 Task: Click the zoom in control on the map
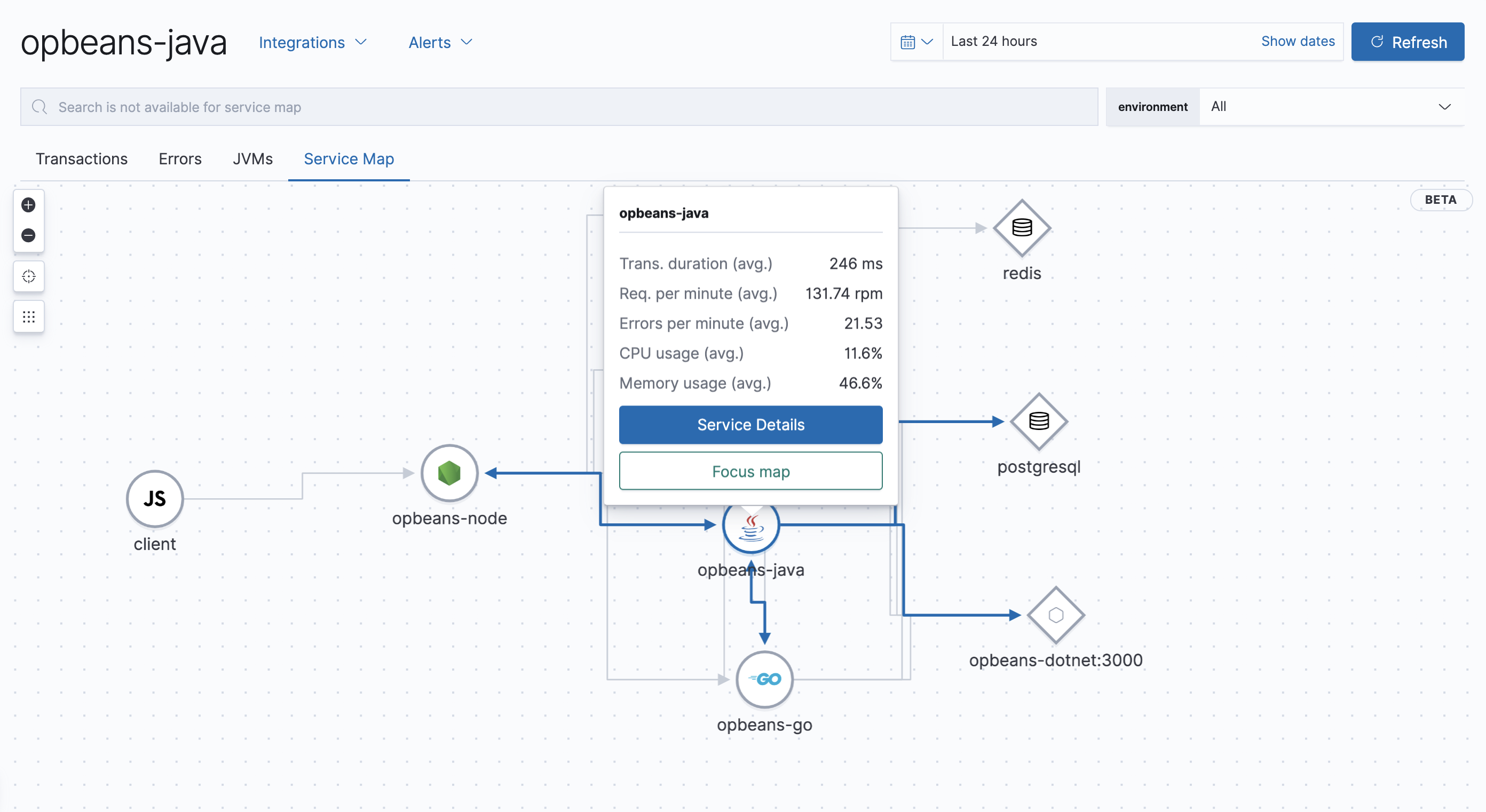pyautogui.click(x=28, y=205)
